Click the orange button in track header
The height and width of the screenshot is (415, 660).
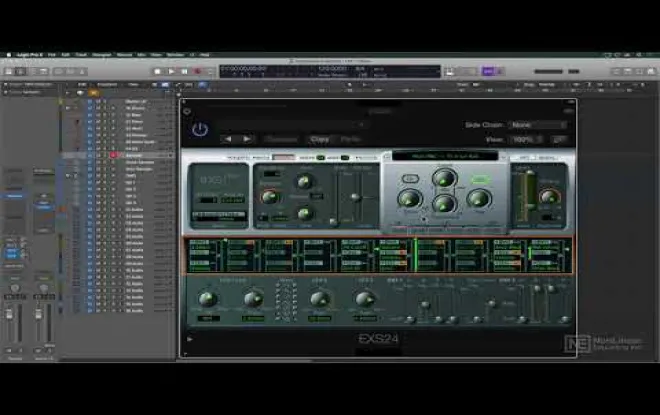tap(93, 93)
